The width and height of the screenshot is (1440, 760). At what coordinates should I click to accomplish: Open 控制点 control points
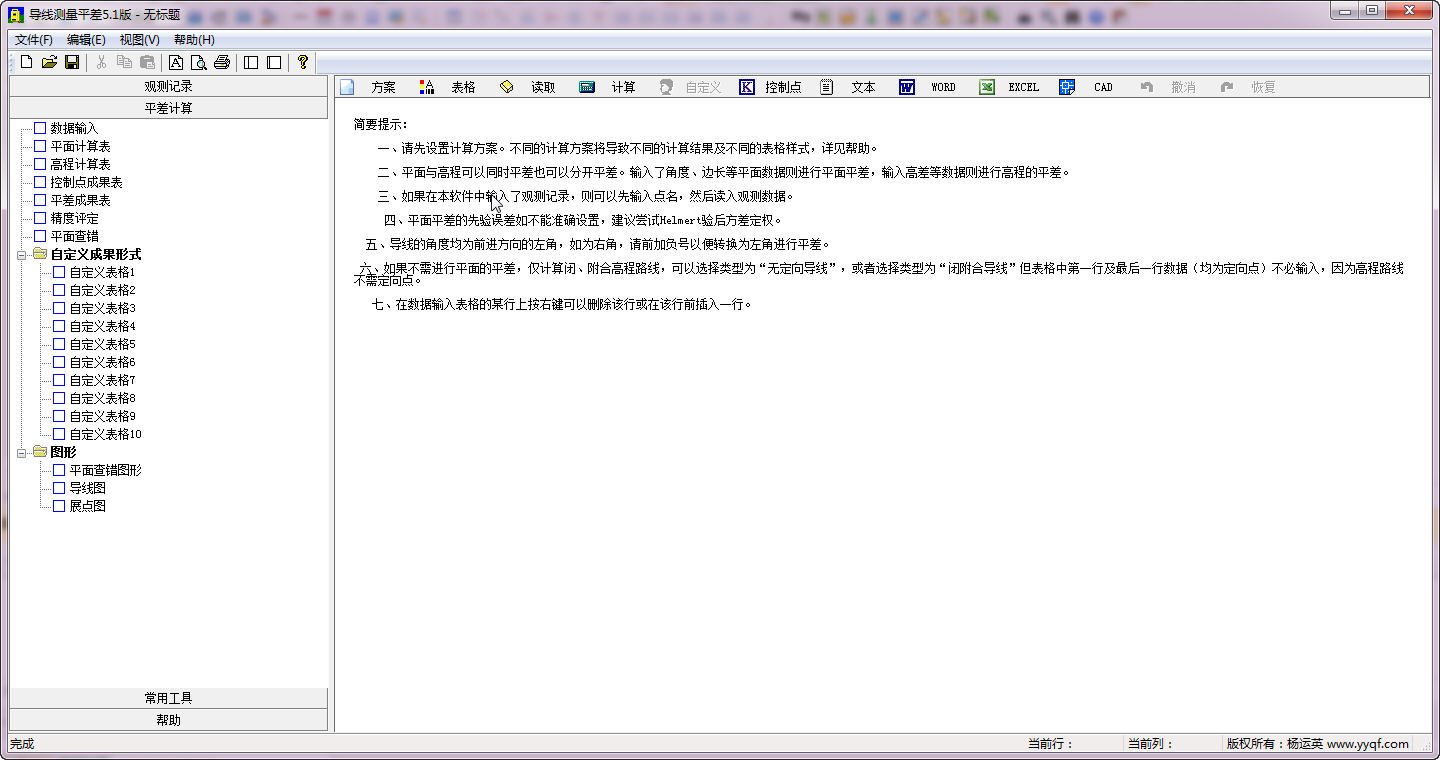(x=770, y=87)
